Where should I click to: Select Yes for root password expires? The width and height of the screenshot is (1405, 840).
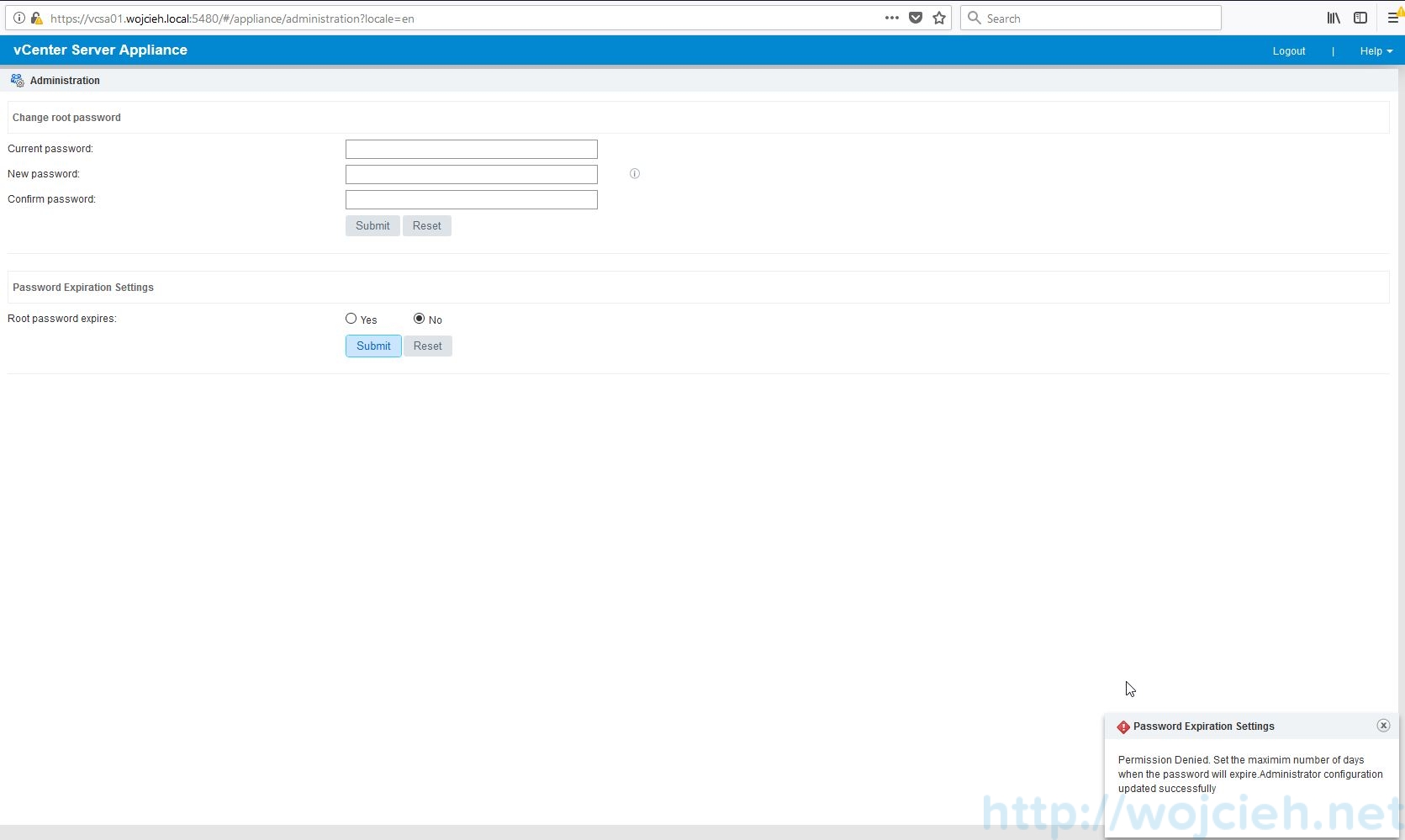click(x=351, y=319)
